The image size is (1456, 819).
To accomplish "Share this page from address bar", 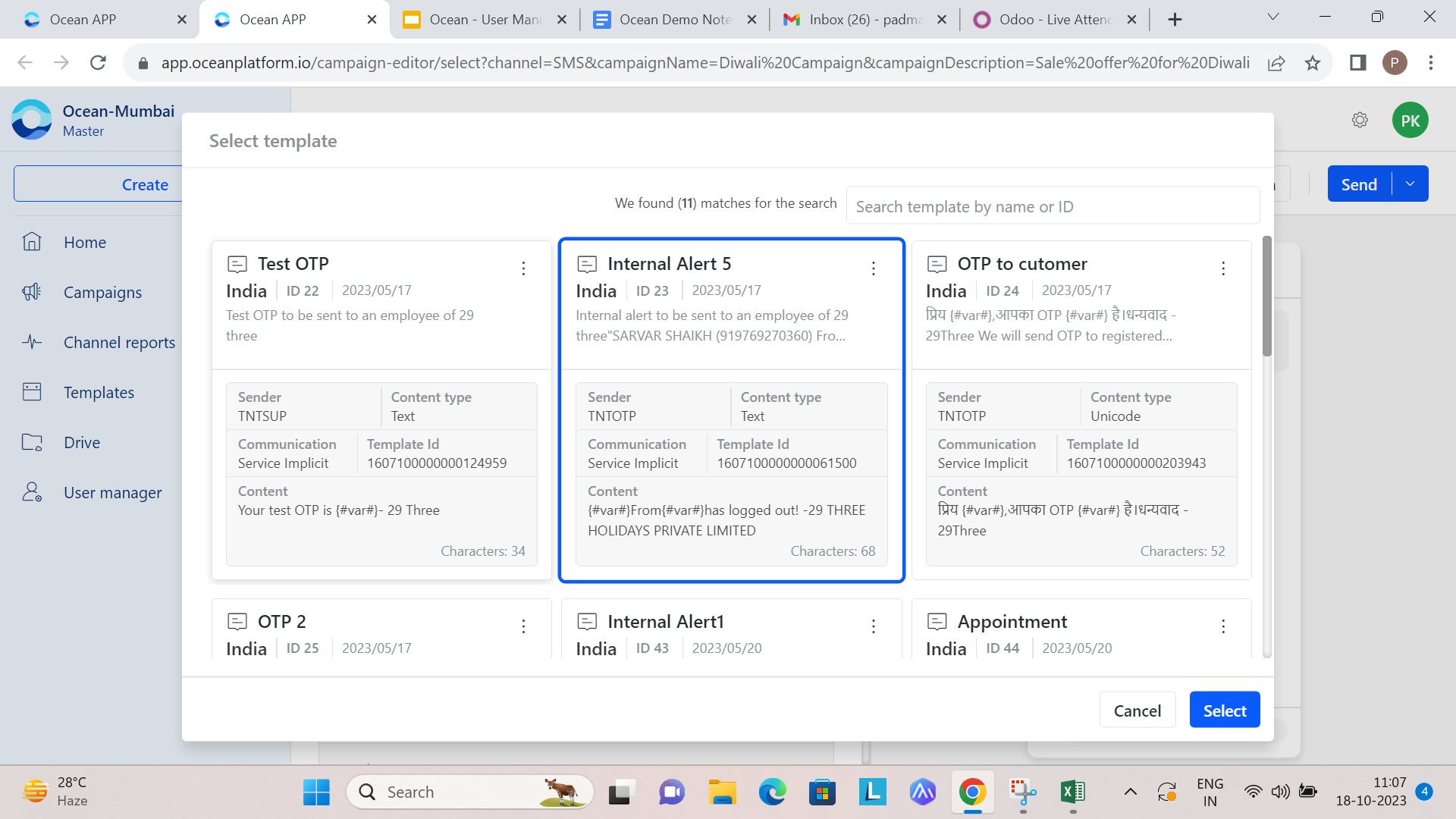I will pos(1276,63).
